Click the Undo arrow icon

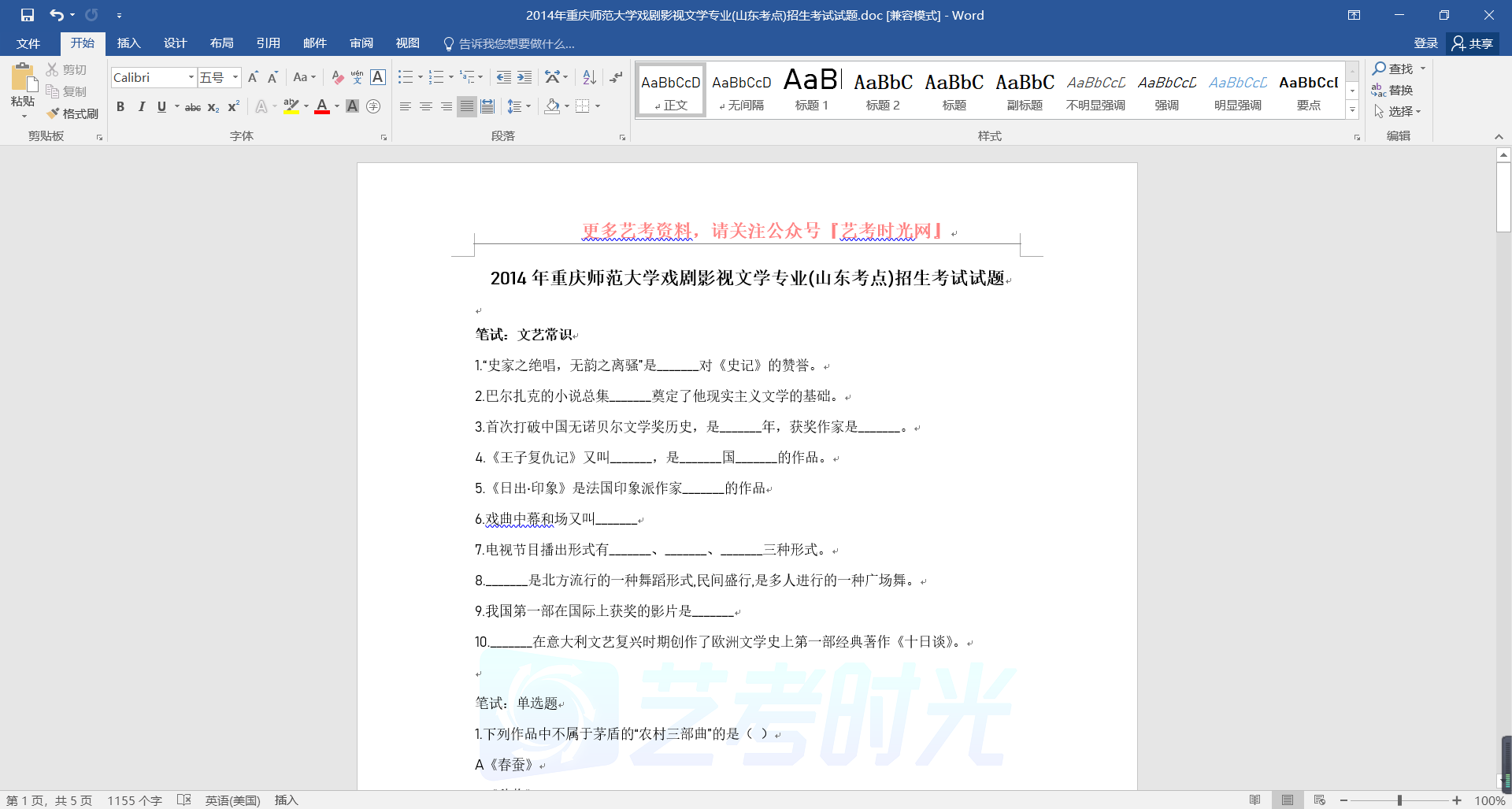[56, 15]
